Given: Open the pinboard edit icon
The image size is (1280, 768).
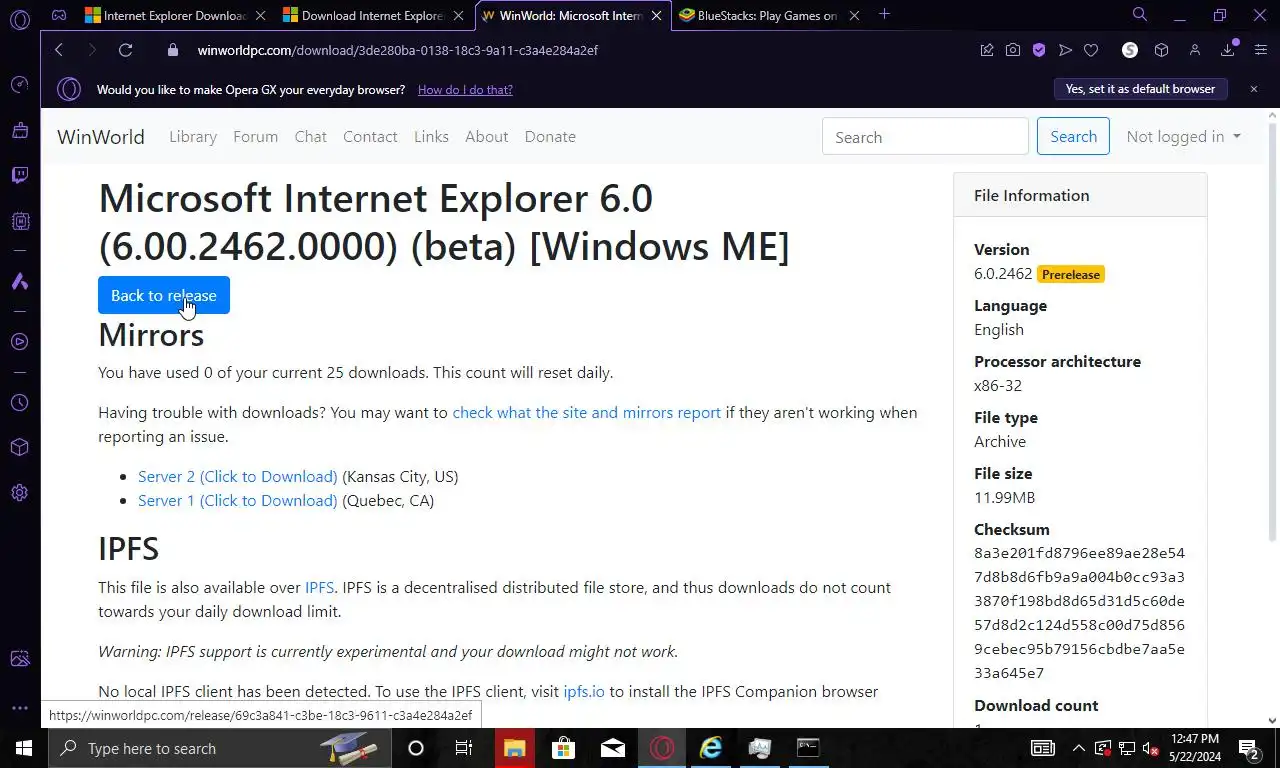Looking at the screenshot, I should tap(987, 50).
